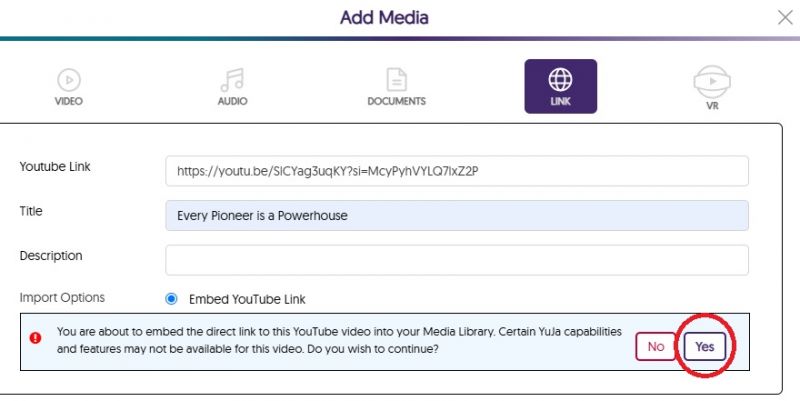800x401 pixels.
Task: Open the AUDIO tab label
Action: point(232,102)
